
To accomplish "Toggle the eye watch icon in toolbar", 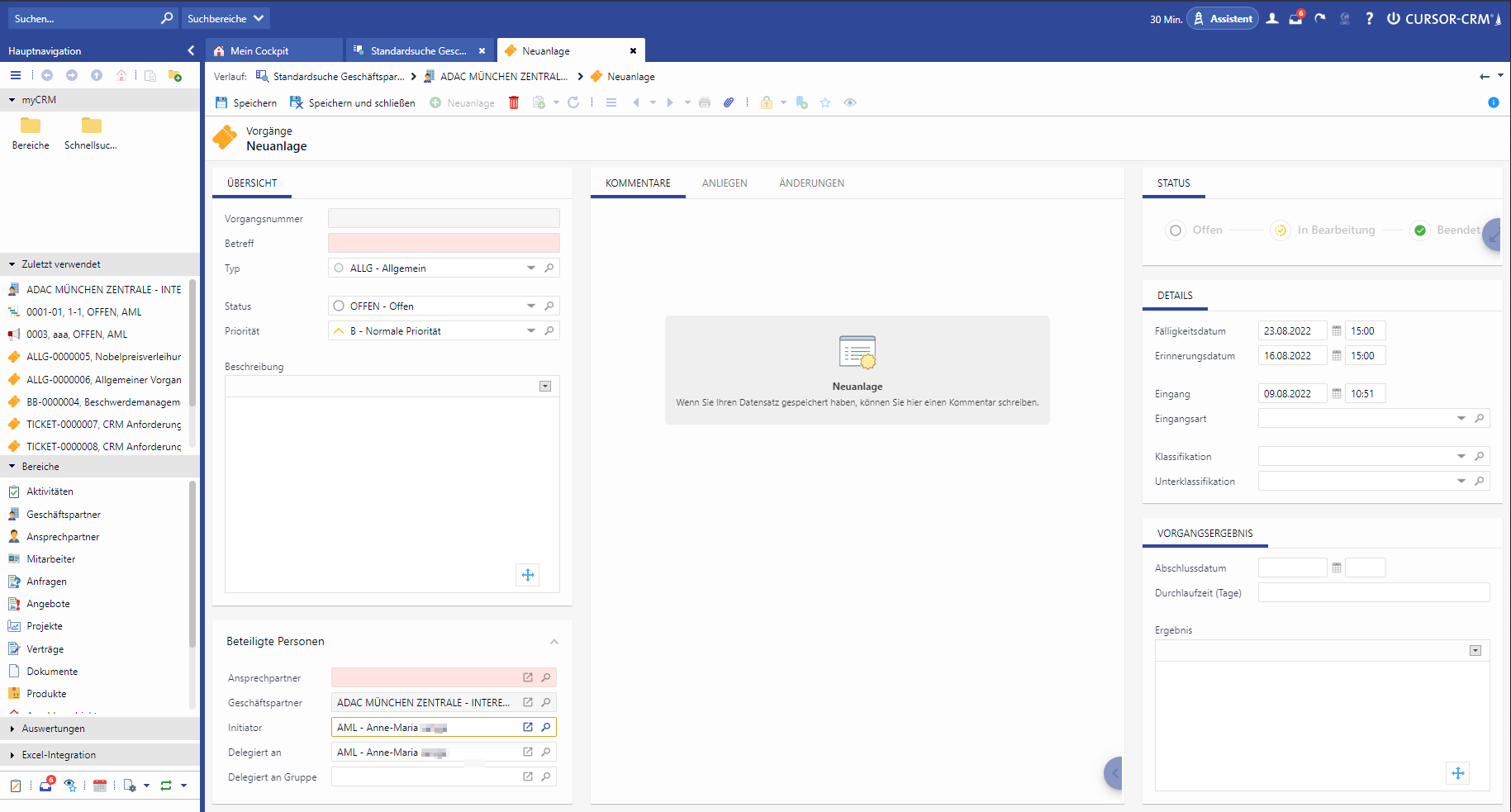I will coord(850,102).
